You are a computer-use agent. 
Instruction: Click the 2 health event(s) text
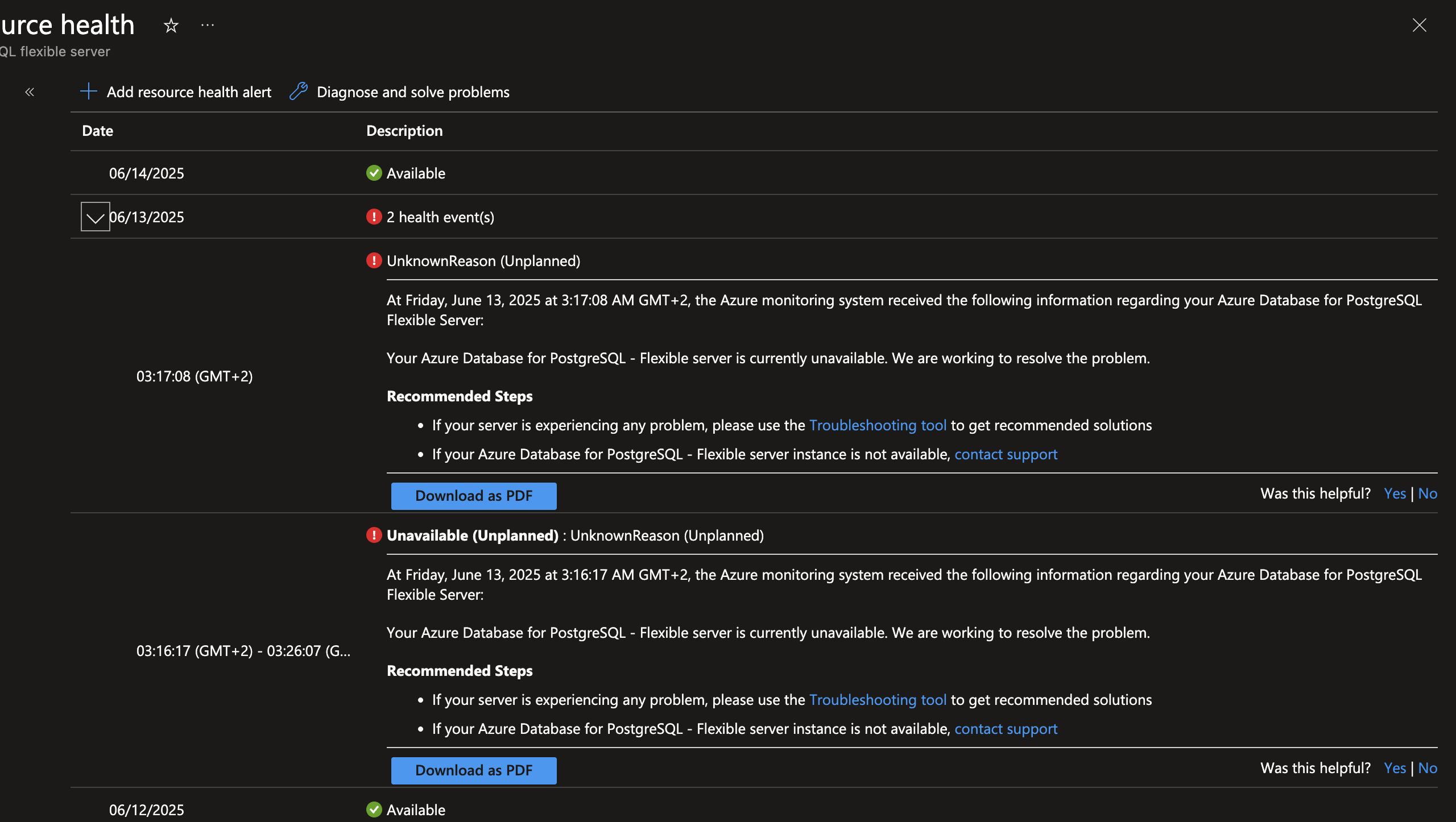pos(441,217)
